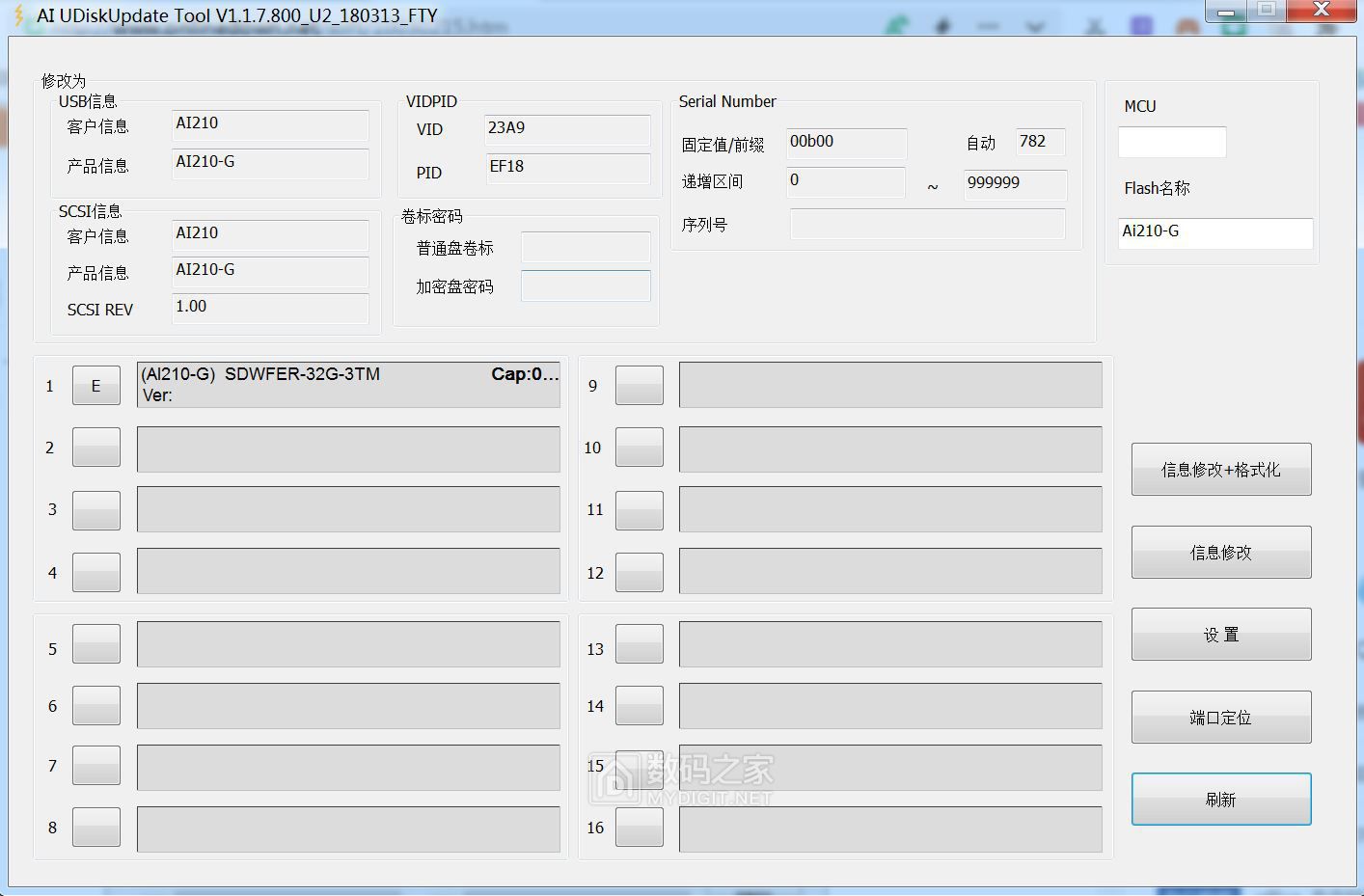
Task: Click the port 14 slot button
Action: (640, 705)
